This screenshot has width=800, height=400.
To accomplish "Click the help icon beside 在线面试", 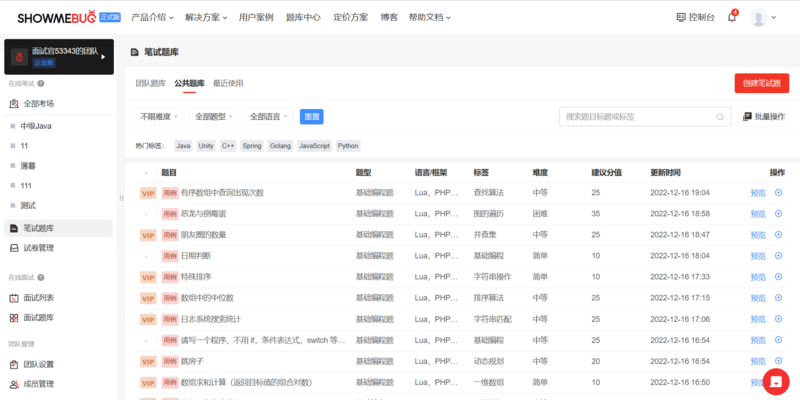I will [41, 278].
